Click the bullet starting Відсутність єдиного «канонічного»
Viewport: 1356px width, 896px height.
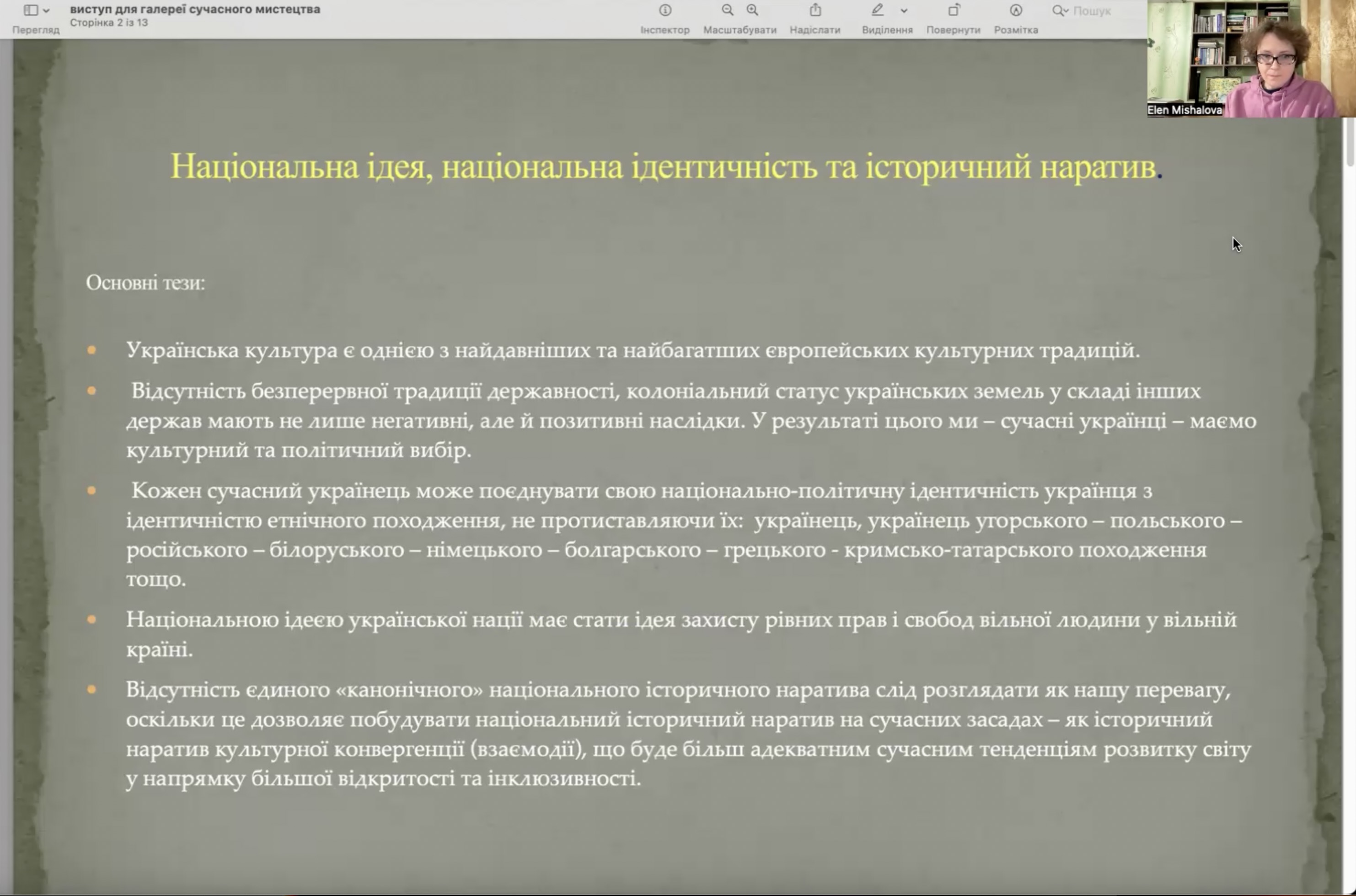pyautogui.click(x=689, y=734)
